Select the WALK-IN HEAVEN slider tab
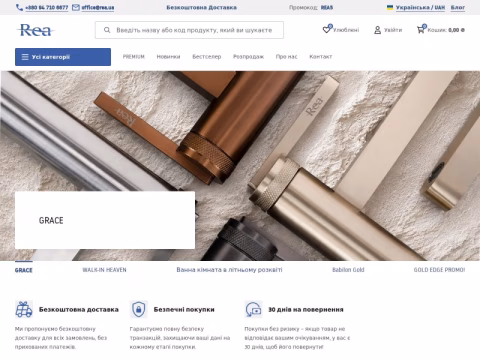480x360 pixels. 104,270
